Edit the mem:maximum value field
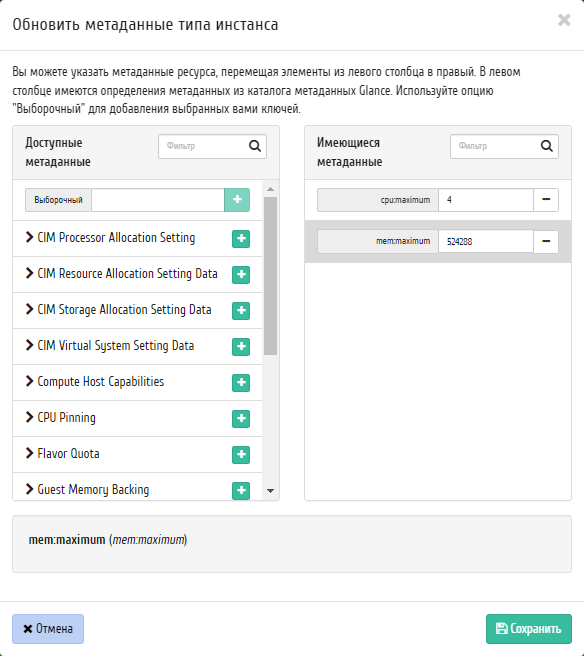584x656 pixels. (x=486, y=241)
